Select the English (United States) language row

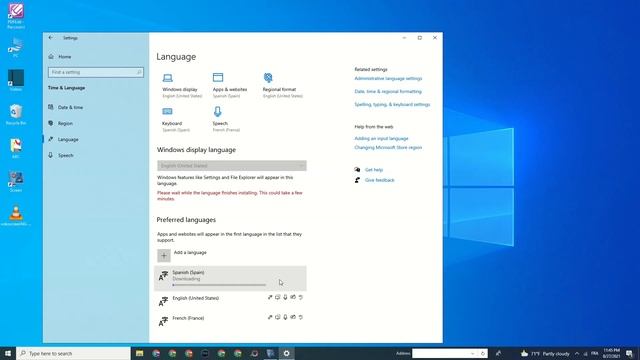point(230,301)
